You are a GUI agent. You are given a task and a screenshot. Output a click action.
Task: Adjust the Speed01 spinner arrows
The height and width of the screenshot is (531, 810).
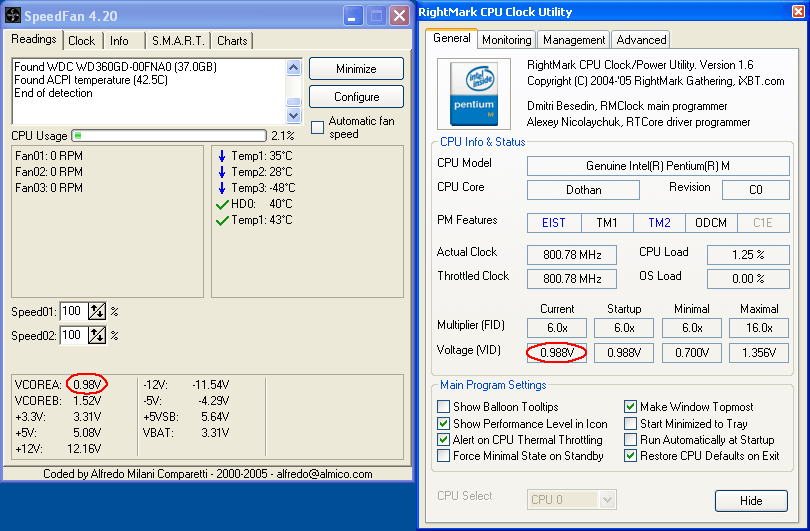pyautogui.click(x=97, y=311)
